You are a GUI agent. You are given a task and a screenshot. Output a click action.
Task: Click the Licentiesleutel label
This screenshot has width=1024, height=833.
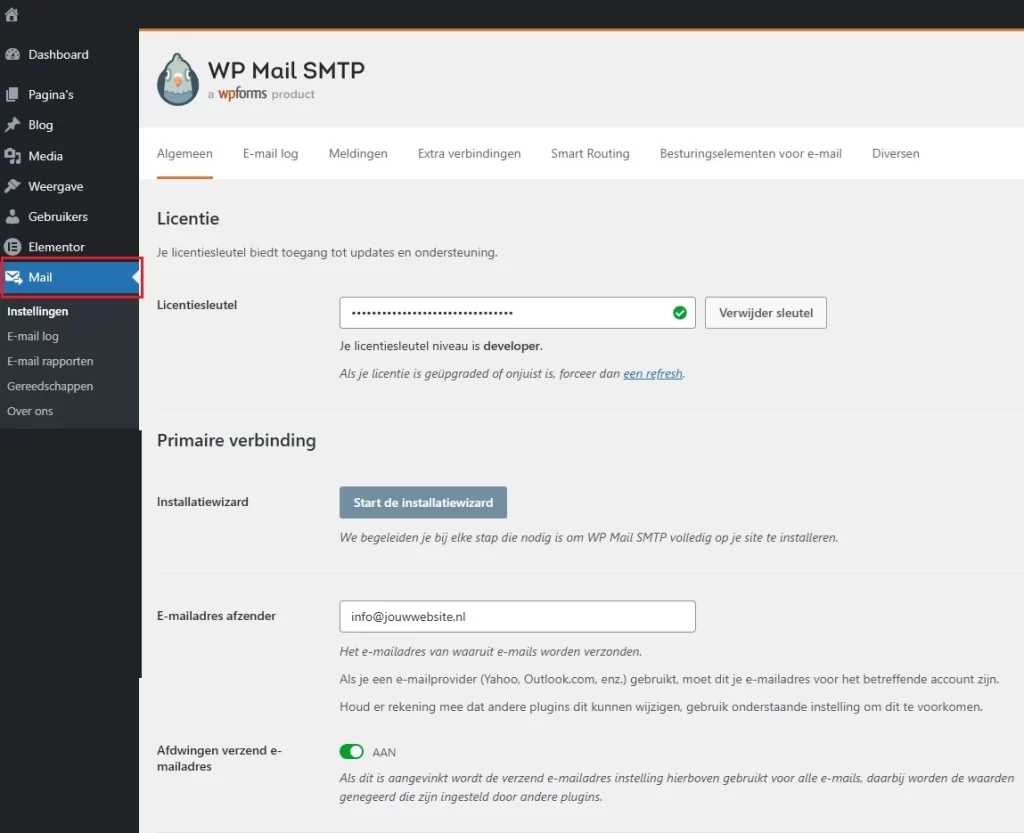click(x=197, y=305)
